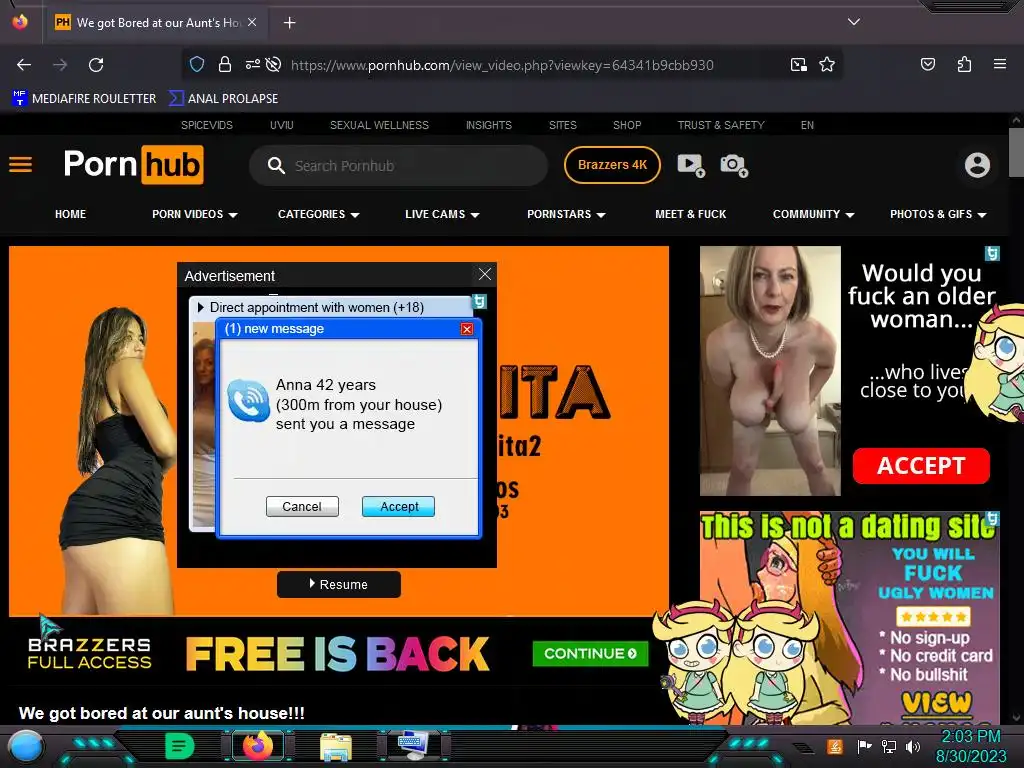The width and height of the screenshot is (1024, 768).
Task: Click the Action Center flag tray icon
Action: point(864,746)
